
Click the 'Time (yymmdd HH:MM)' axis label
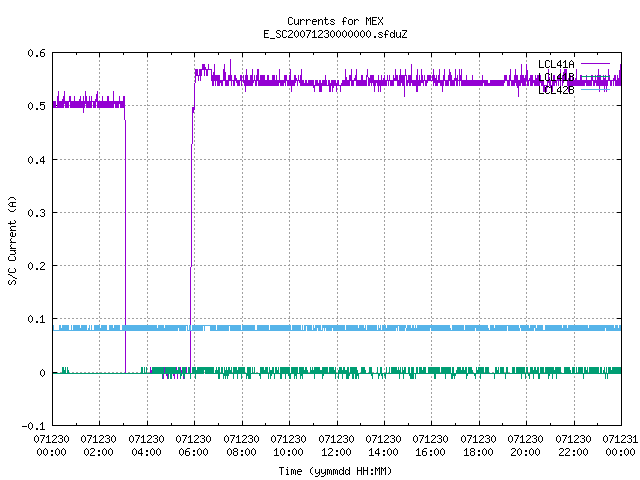click(x=335, y=471)
